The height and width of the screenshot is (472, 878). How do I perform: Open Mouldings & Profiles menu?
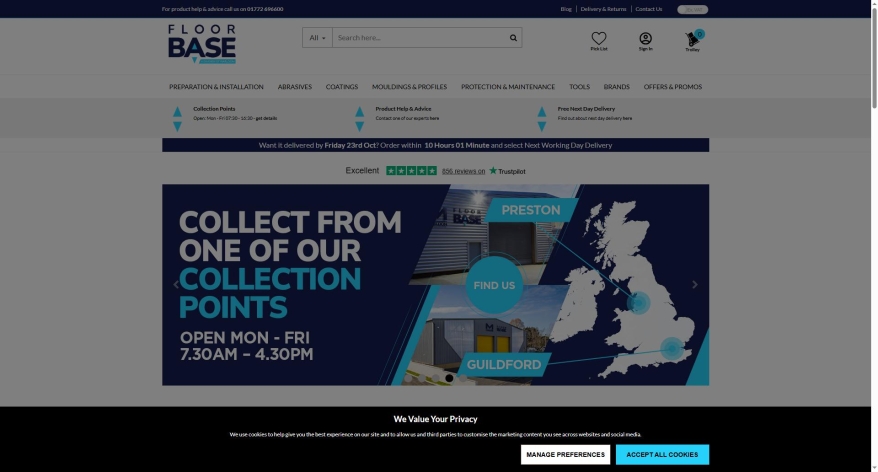(409, 87)
